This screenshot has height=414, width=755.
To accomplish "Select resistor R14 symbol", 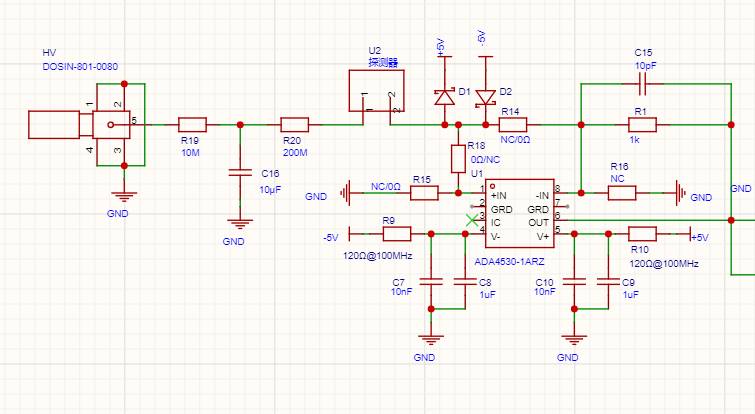I will tap(513, 125).
